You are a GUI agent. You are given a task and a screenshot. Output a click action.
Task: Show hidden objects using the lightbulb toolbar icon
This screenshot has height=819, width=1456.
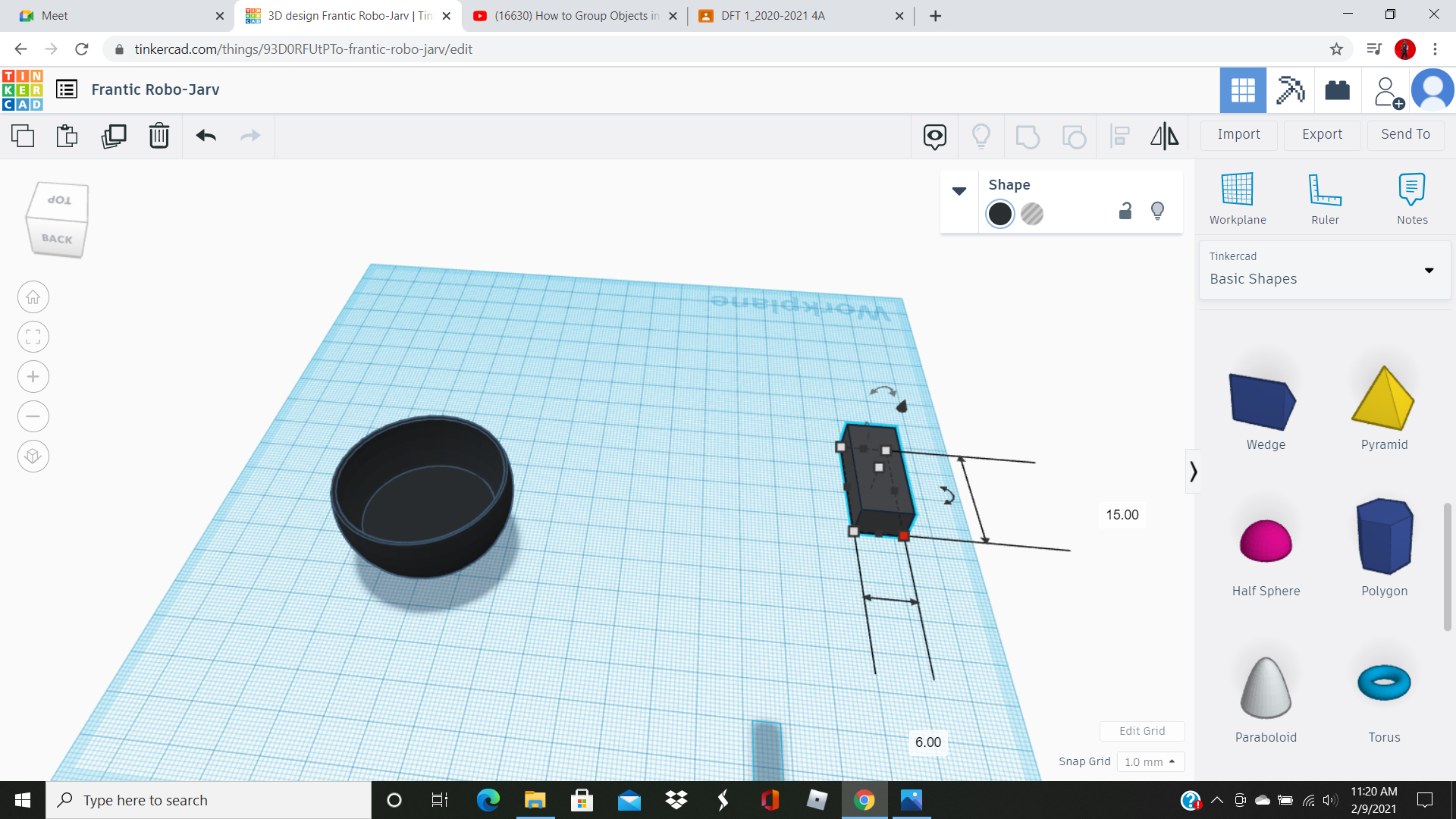[981, 136]
